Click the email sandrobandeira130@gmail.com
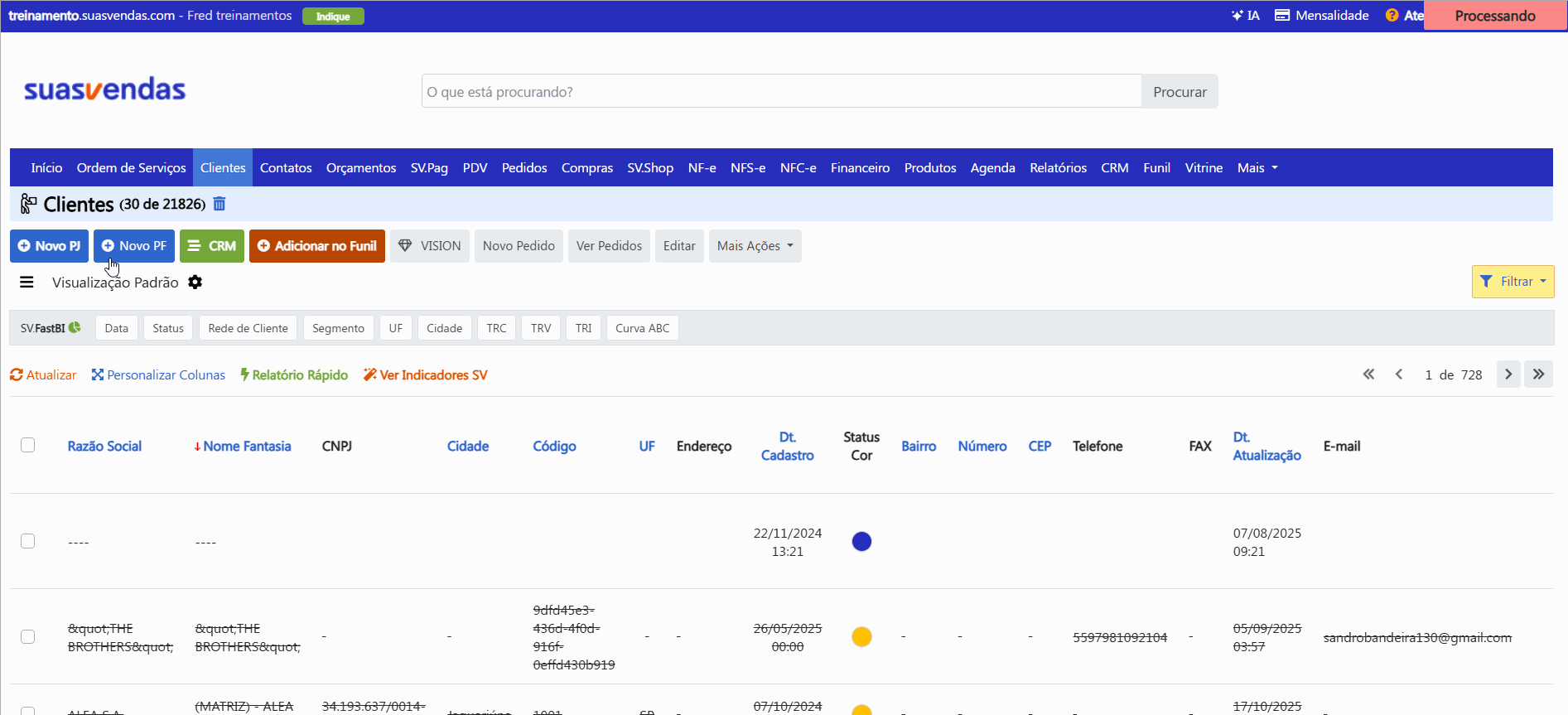Screen dimensions: 1568x715 (1417, 637)
